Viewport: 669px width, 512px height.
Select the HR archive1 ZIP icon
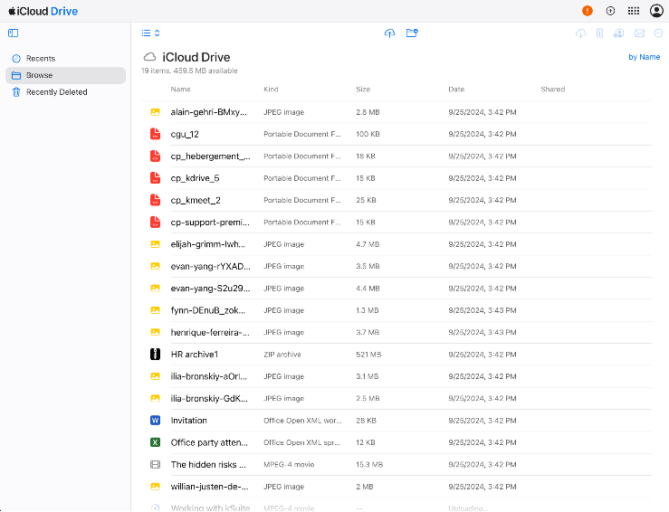click(x=155, y=354)
